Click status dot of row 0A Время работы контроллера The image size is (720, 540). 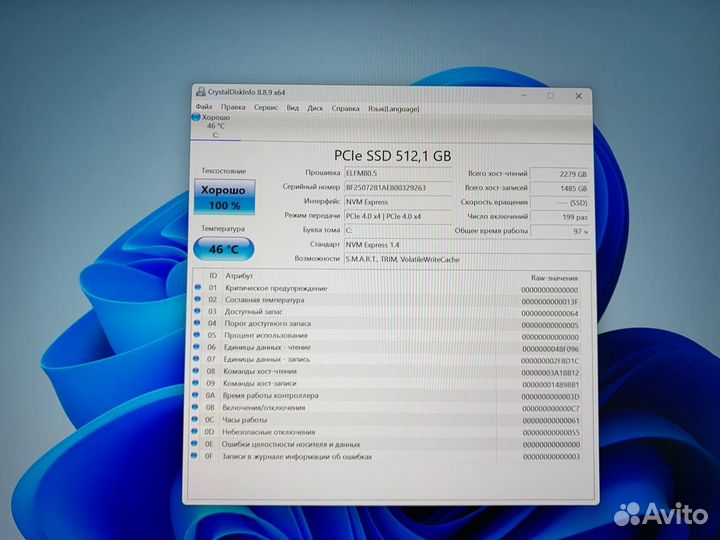click(195, 395)
